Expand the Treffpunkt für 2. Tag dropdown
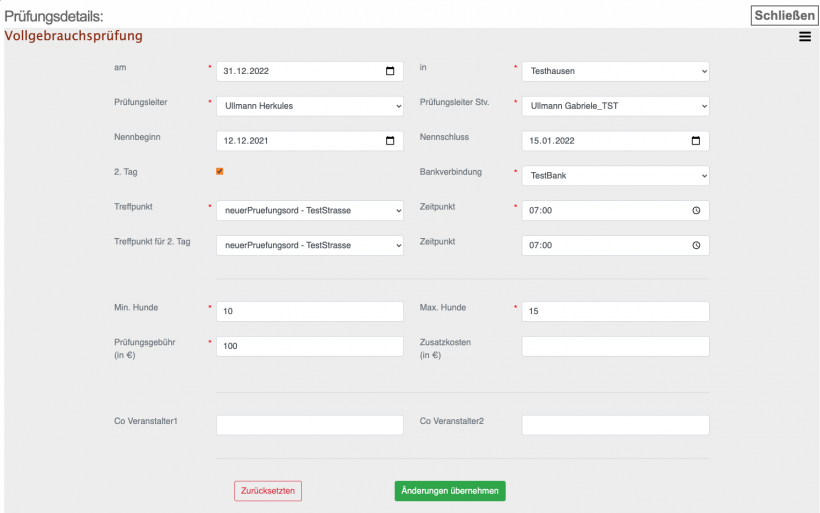Image resolution: width=820 pixels, height=513 pixels. [309, 245]
